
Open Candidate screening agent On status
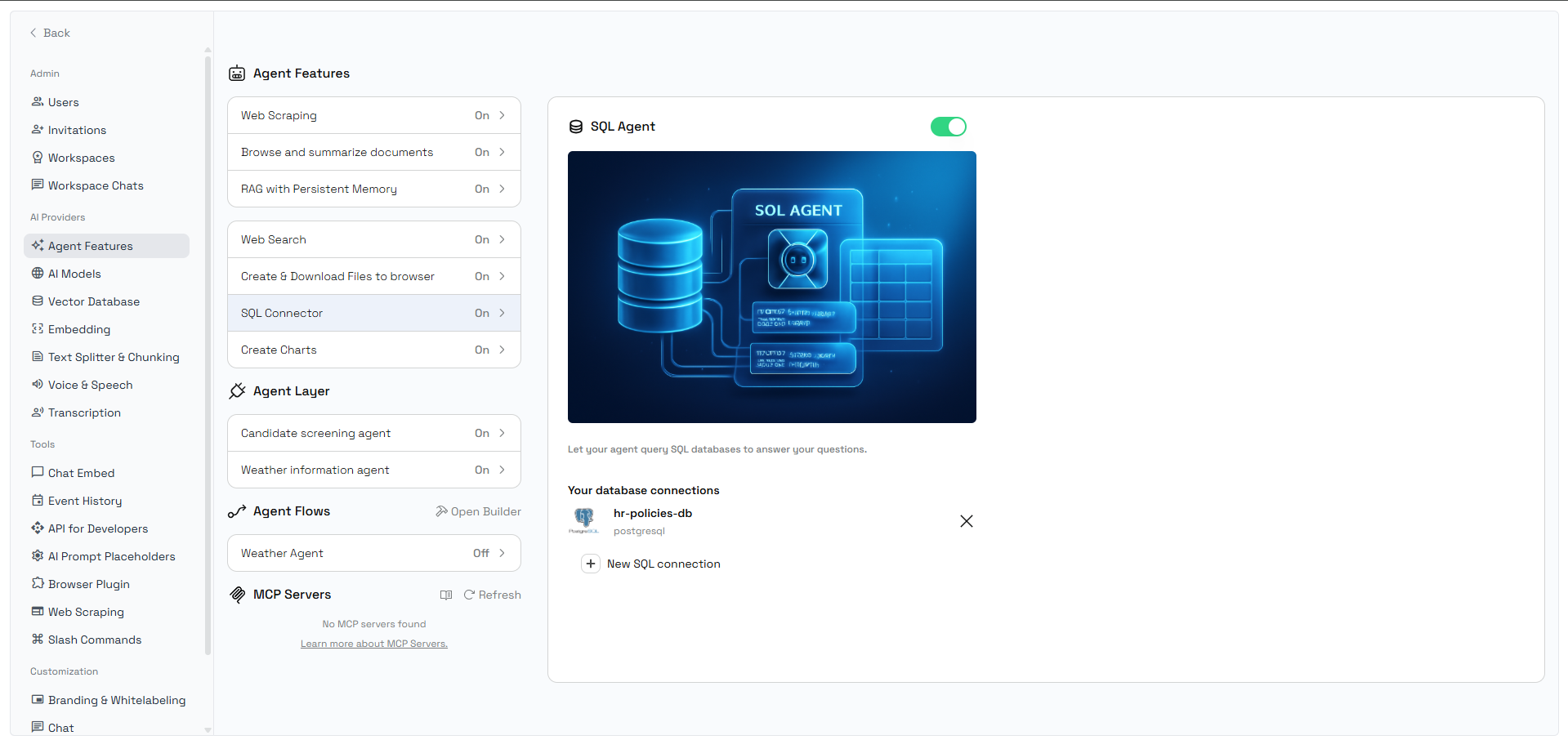pos(482,433)
